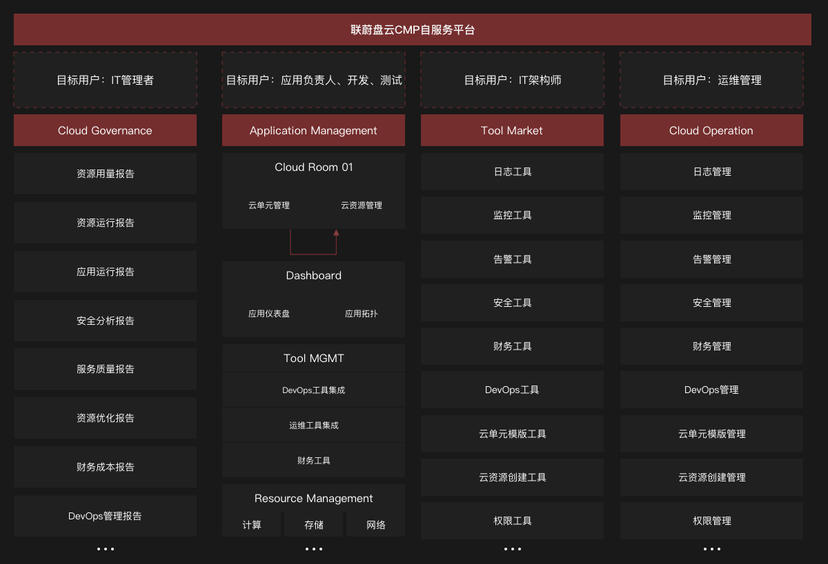The height and width of the screenshot is (564, 828).
Task: Open the Cloud Governance column header
Action: click(x=105, y=130)
